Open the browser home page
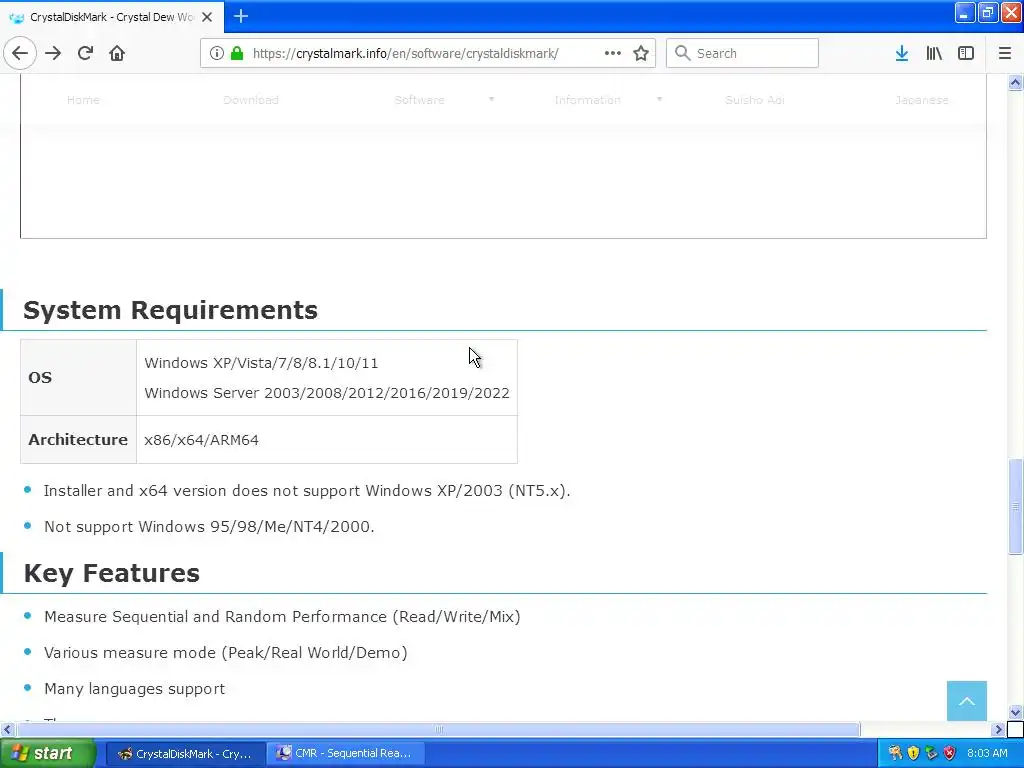Viewport: 1024px width, 768px height. coord(117,53)
